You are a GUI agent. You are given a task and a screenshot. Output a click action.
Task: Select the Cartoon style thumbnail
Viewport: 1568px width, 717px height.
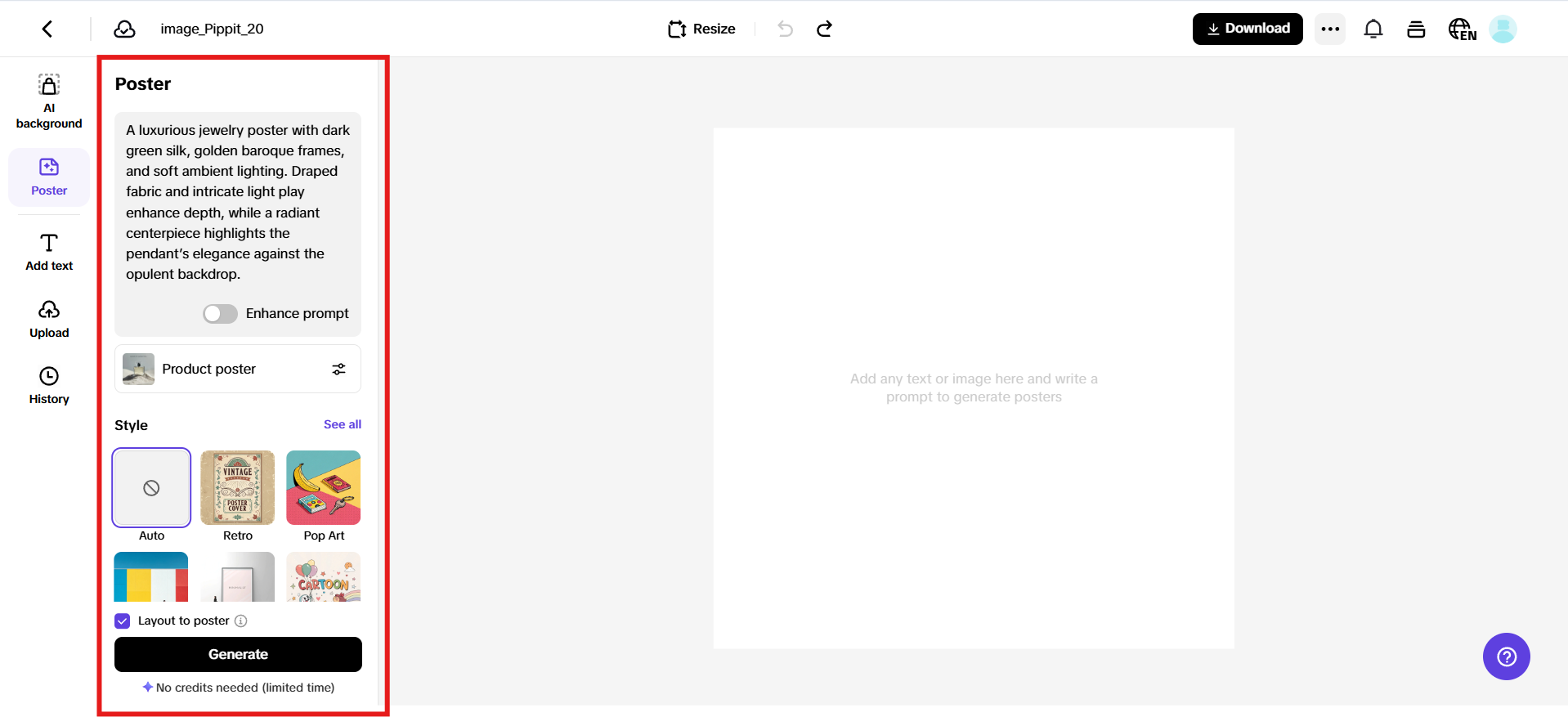324,577
